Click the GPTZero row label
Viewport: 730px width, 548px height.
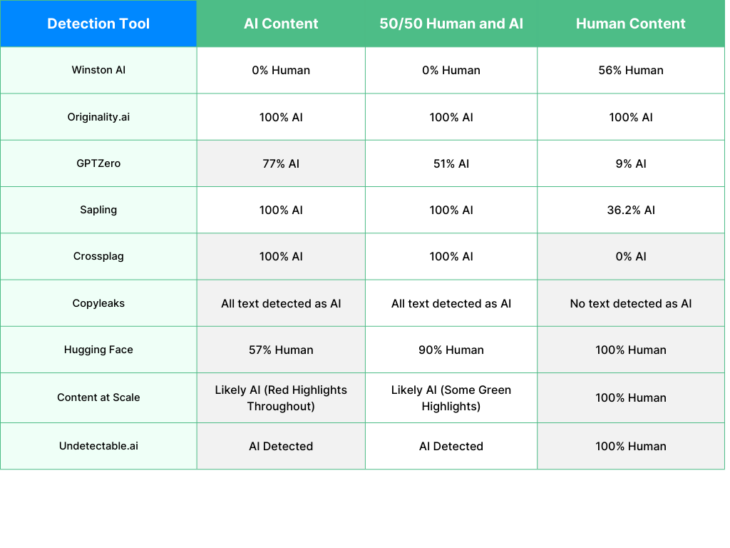98,163
